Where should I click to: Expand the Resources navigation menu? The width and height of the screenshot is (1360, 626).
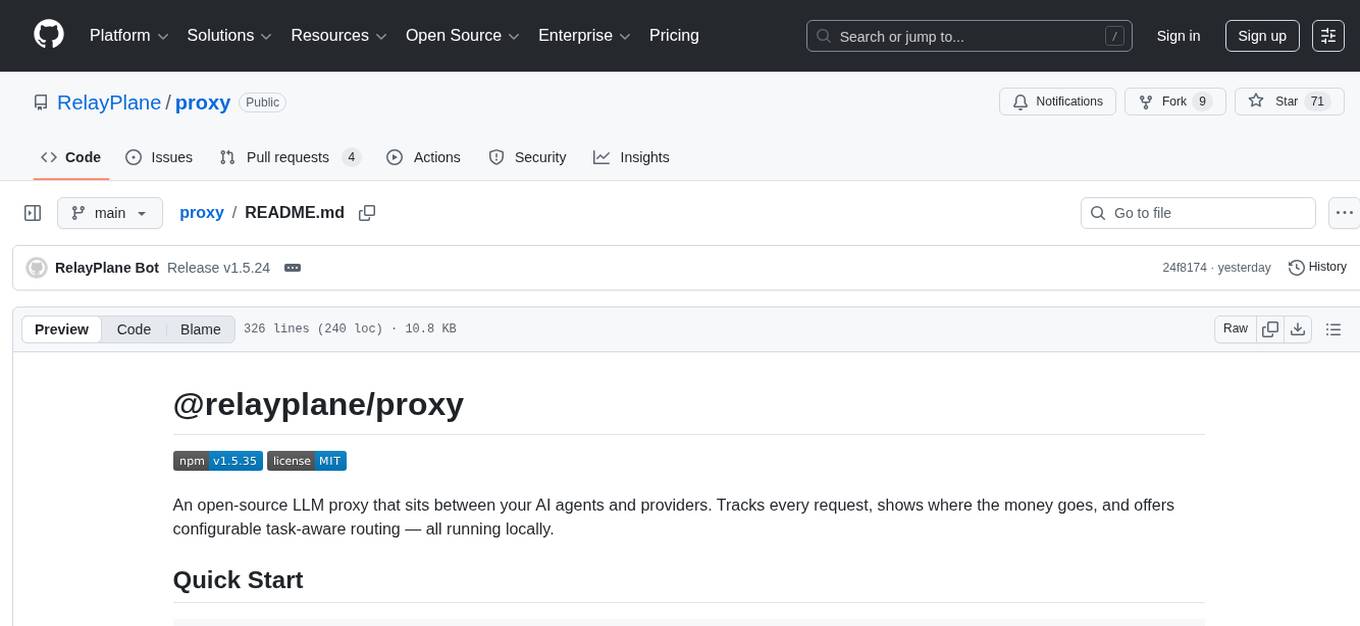[x=338, y=35]
